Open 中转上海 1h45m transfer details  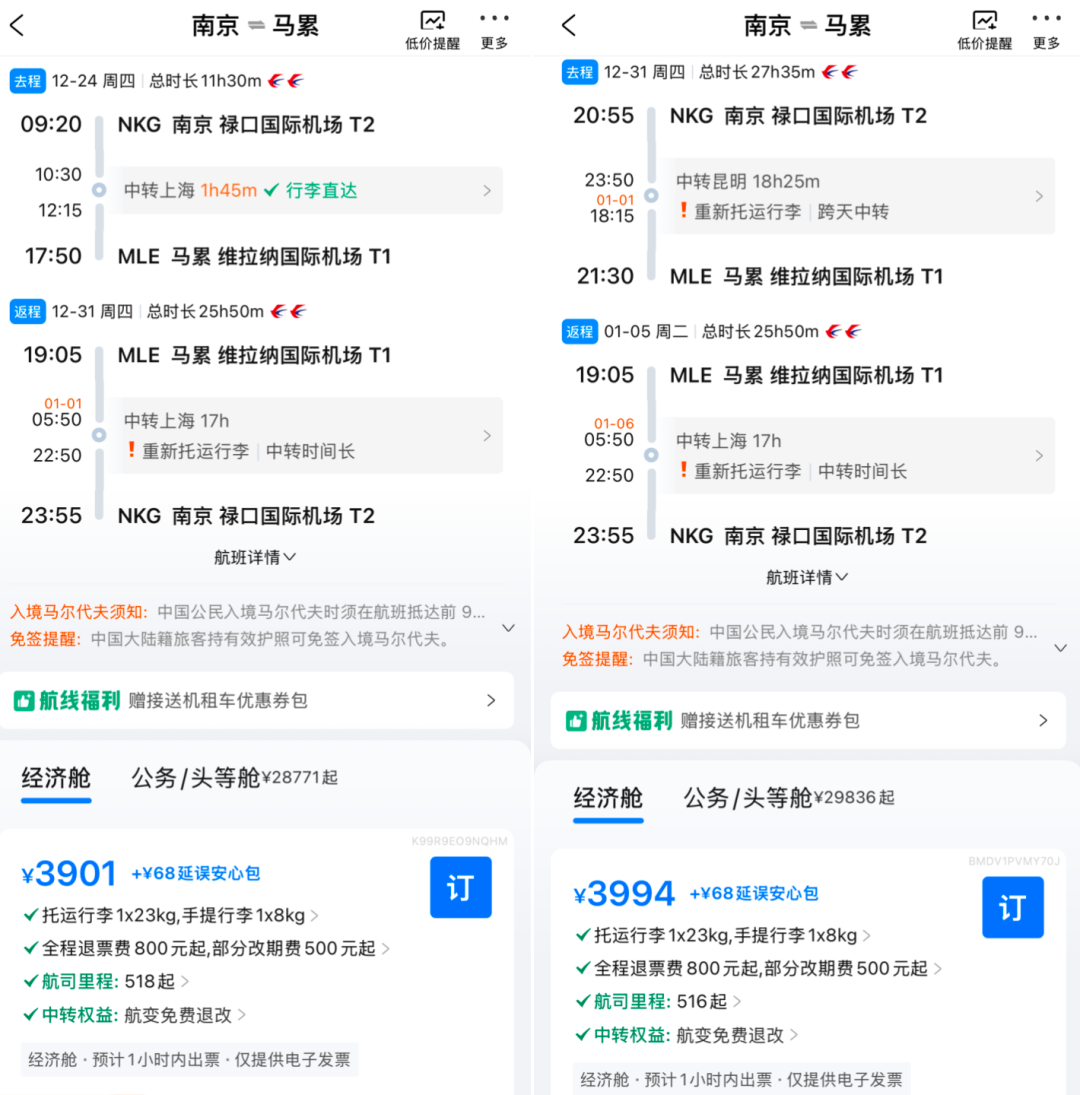pos(306,191)
